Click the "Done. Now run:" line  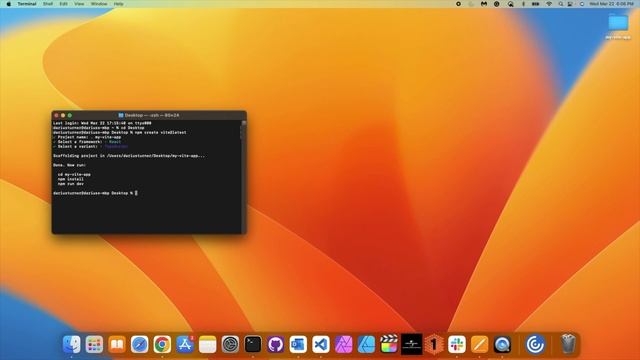pos(69,165)
